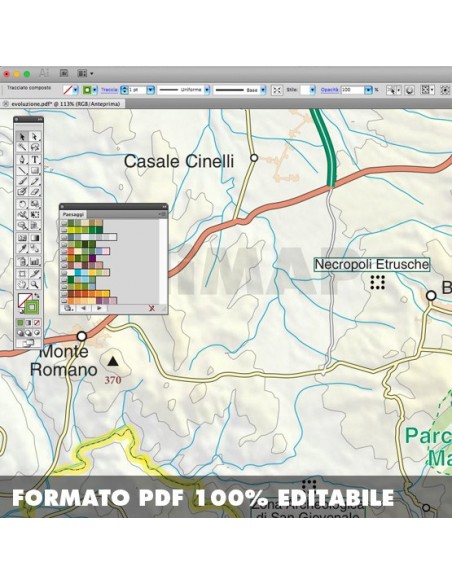Set paint mode to Color
The width and height of the screenshot is (452, 584).
point(21,323)
